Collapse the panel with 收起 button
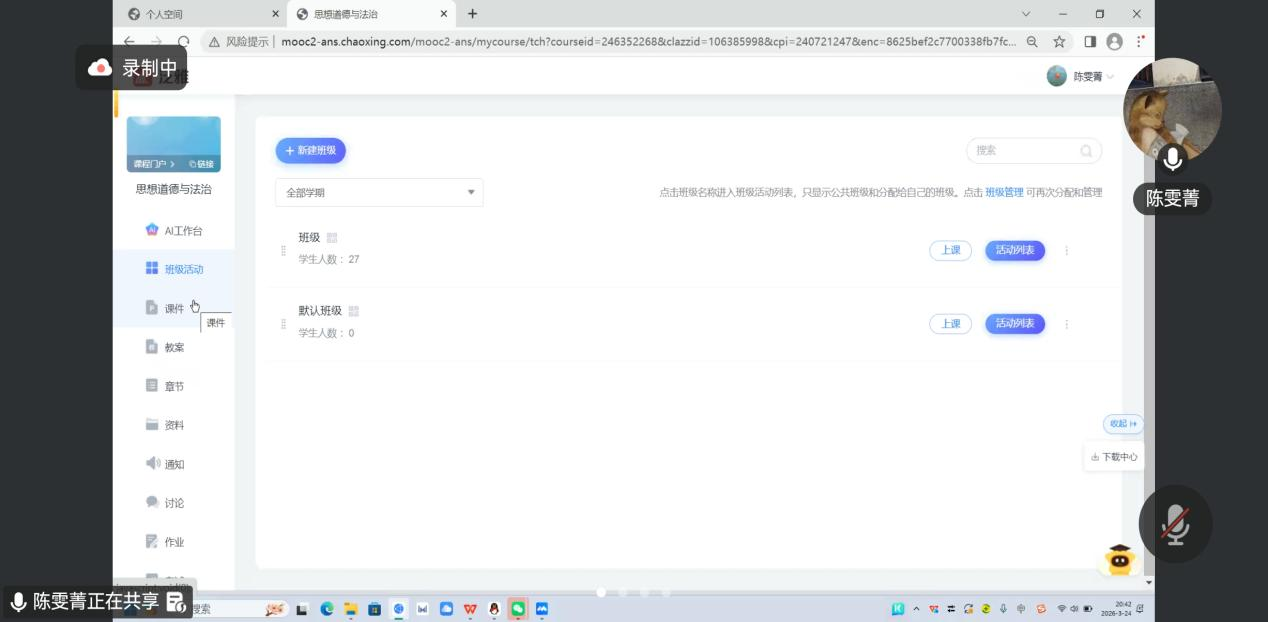This screenshot has width=1268, height=622. tap(1123, 424)
